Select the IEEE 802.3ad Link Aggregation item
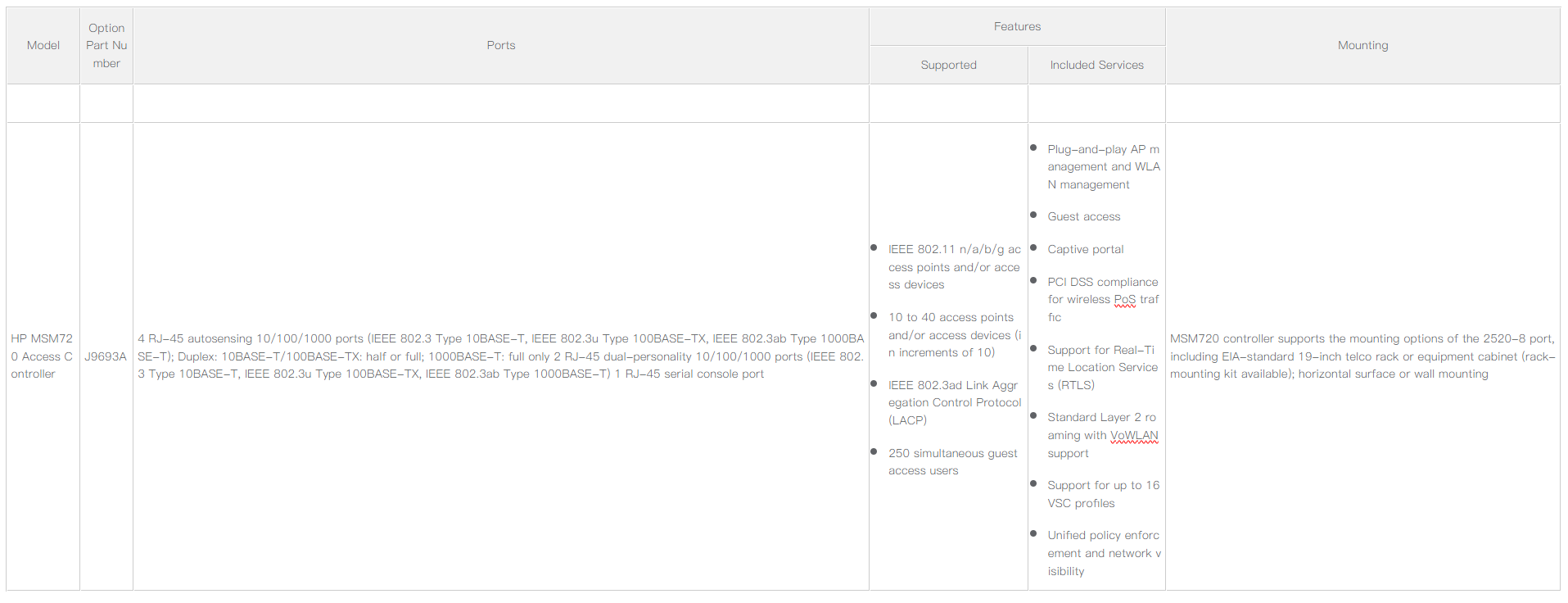 (954, 402)
